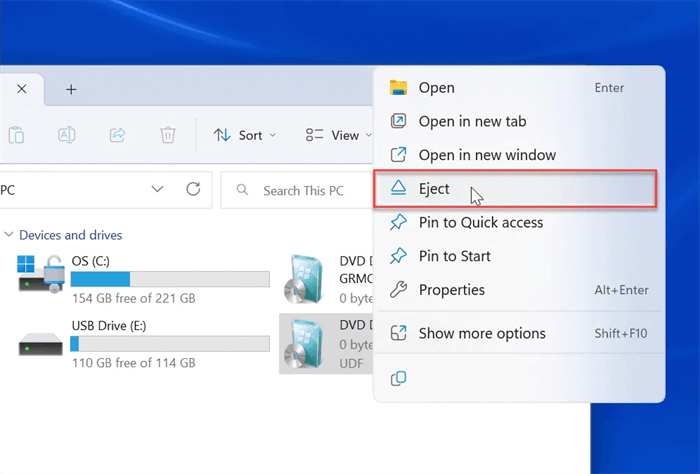Viewport: 700px width, 474px height.
Task: Click the USB Drive (E:) storage bar
Action: coord(170,344)
